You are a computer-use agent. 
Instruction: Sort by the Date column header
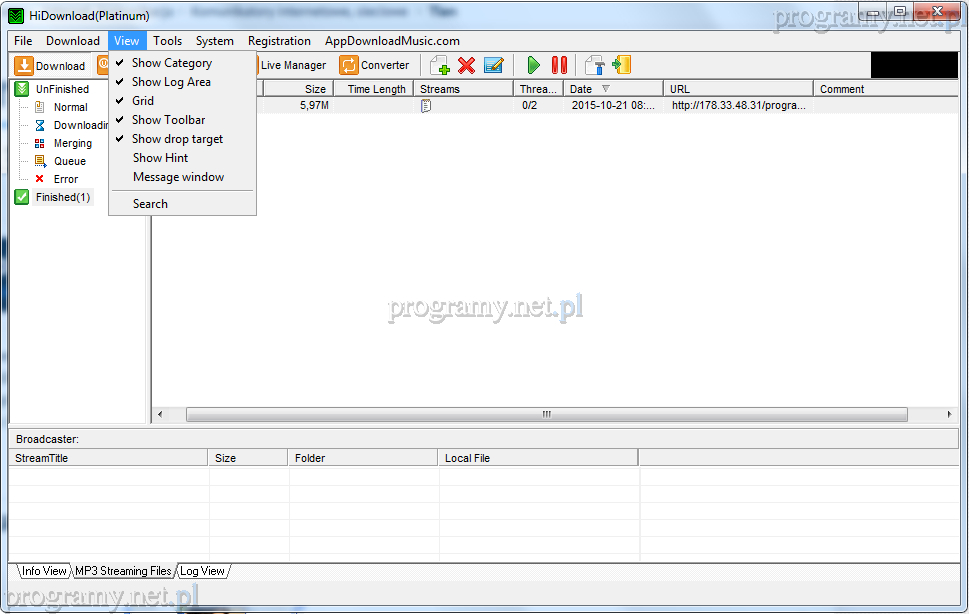pyautogui.click(x=590, y=89)
